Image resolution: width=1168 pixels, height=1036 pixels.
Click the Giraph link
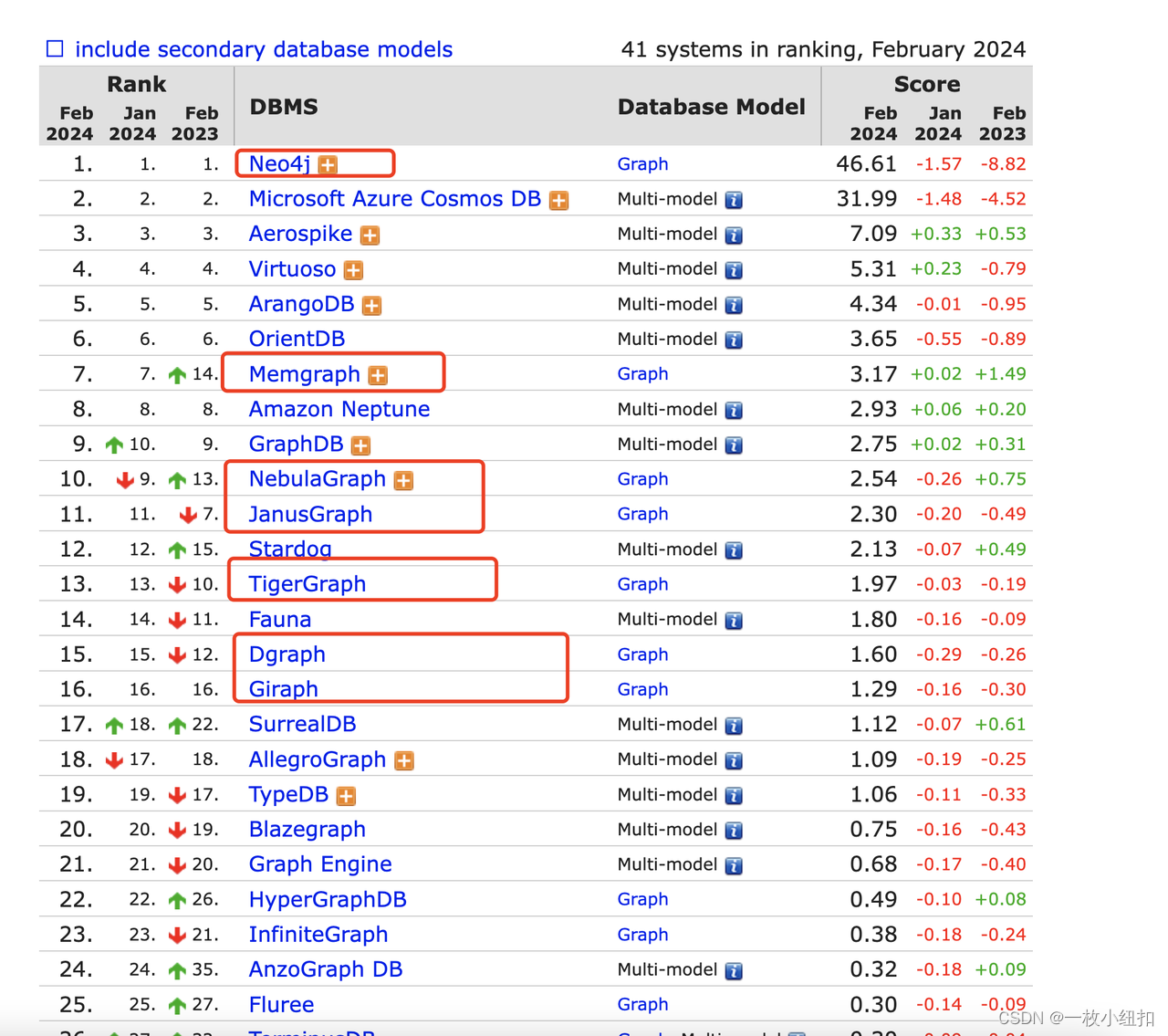284,689
